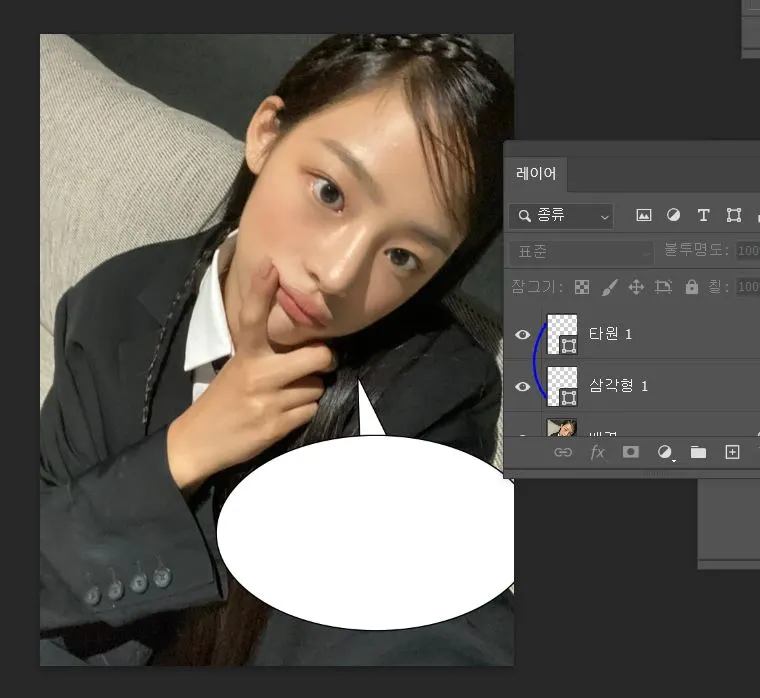Viewport: 760px width, 698px height.
Task: Click the 불투명도 opacity value field
Action: [x=748, y=251]
